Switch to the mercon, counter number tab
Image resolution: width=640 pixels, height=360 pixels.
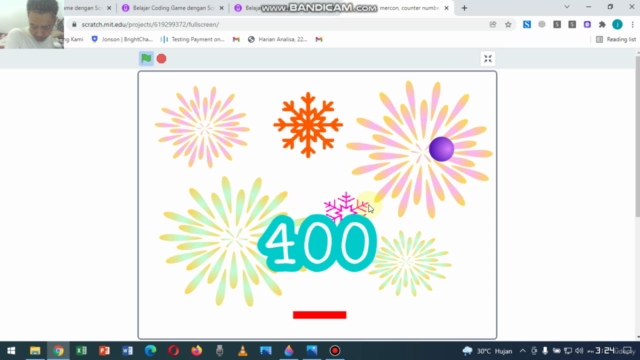[408, 8]
